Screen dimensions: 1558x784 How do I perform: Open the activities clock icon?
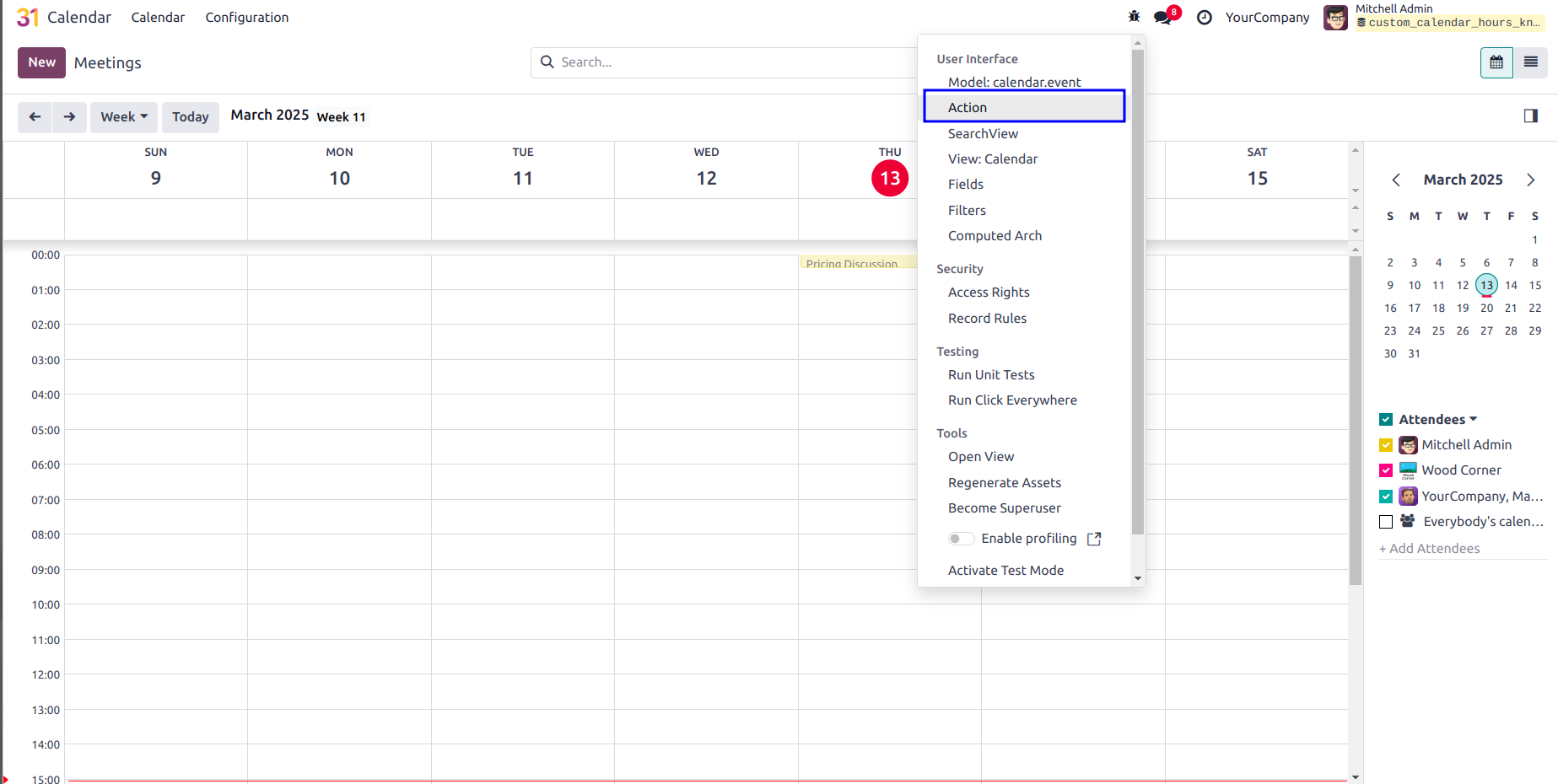(x=1205, y=18)
